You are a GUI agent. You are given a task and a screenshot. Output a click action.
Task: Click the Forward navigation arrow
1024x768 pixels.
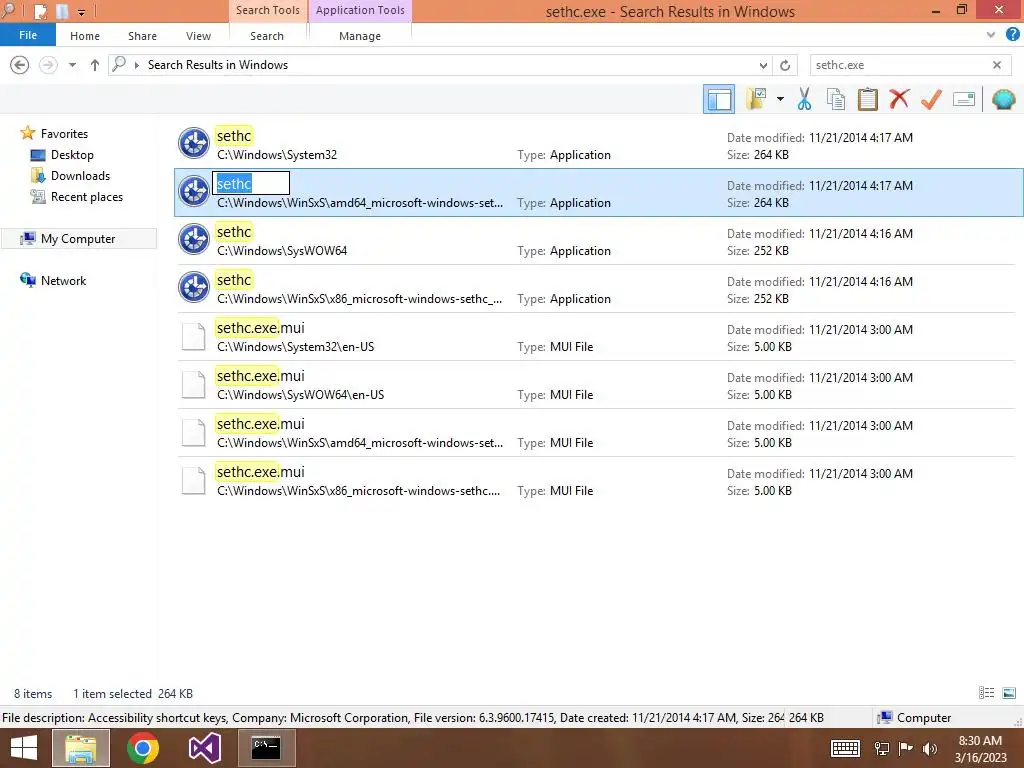[48, 65]
